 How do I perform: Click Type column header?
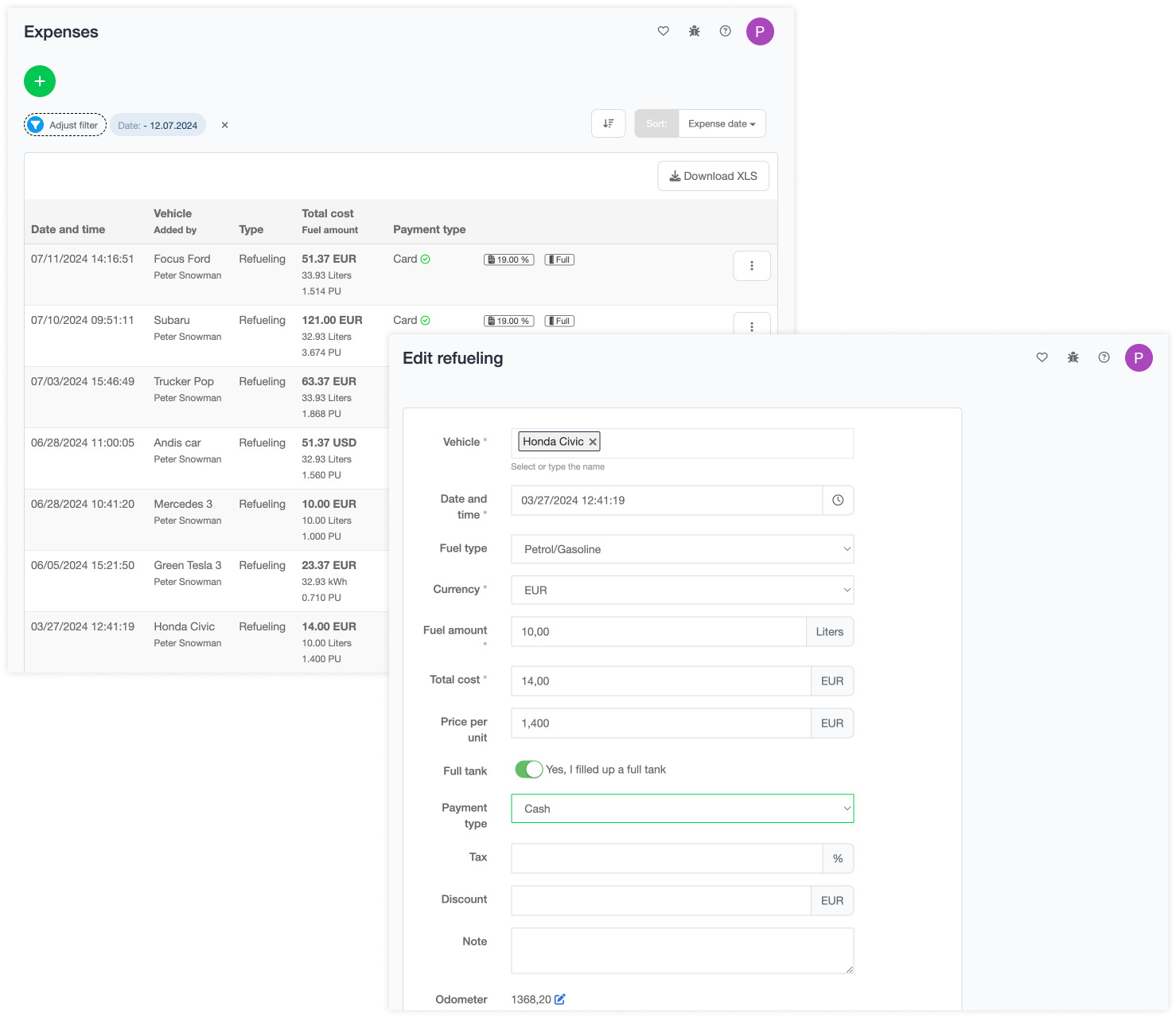tap(251, 229)
